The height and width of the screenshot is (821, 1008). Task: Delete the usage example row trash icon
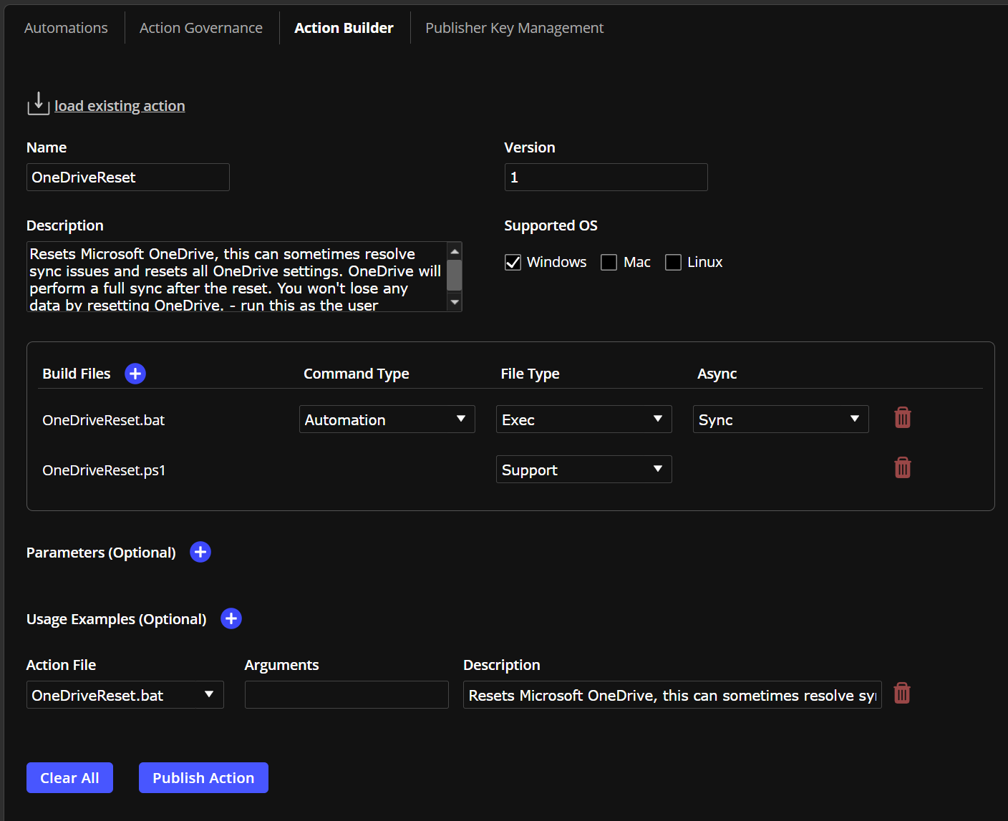coord(902,694)
